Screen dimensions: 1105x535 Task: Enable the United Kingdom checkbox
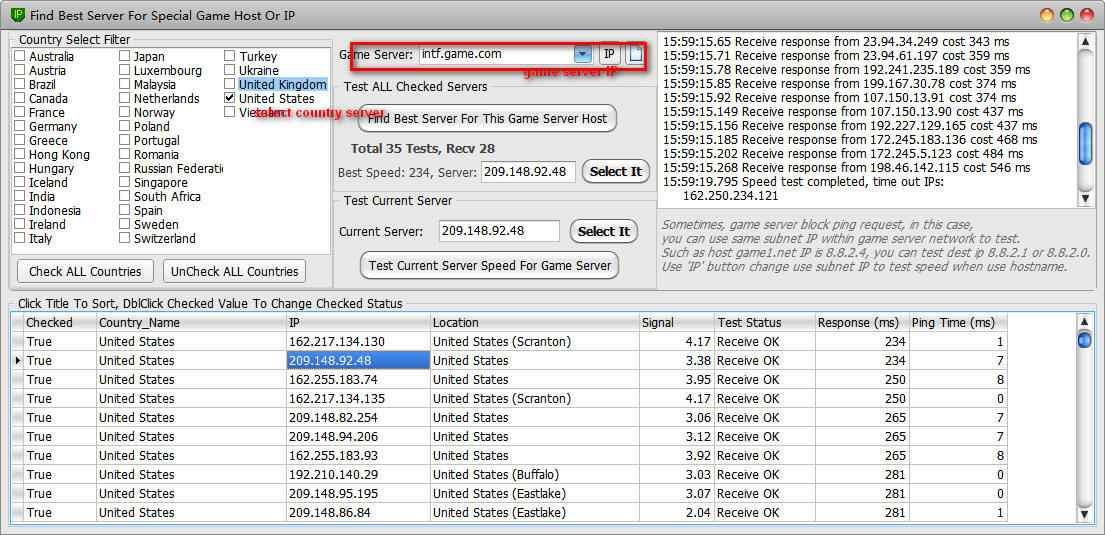229,85
